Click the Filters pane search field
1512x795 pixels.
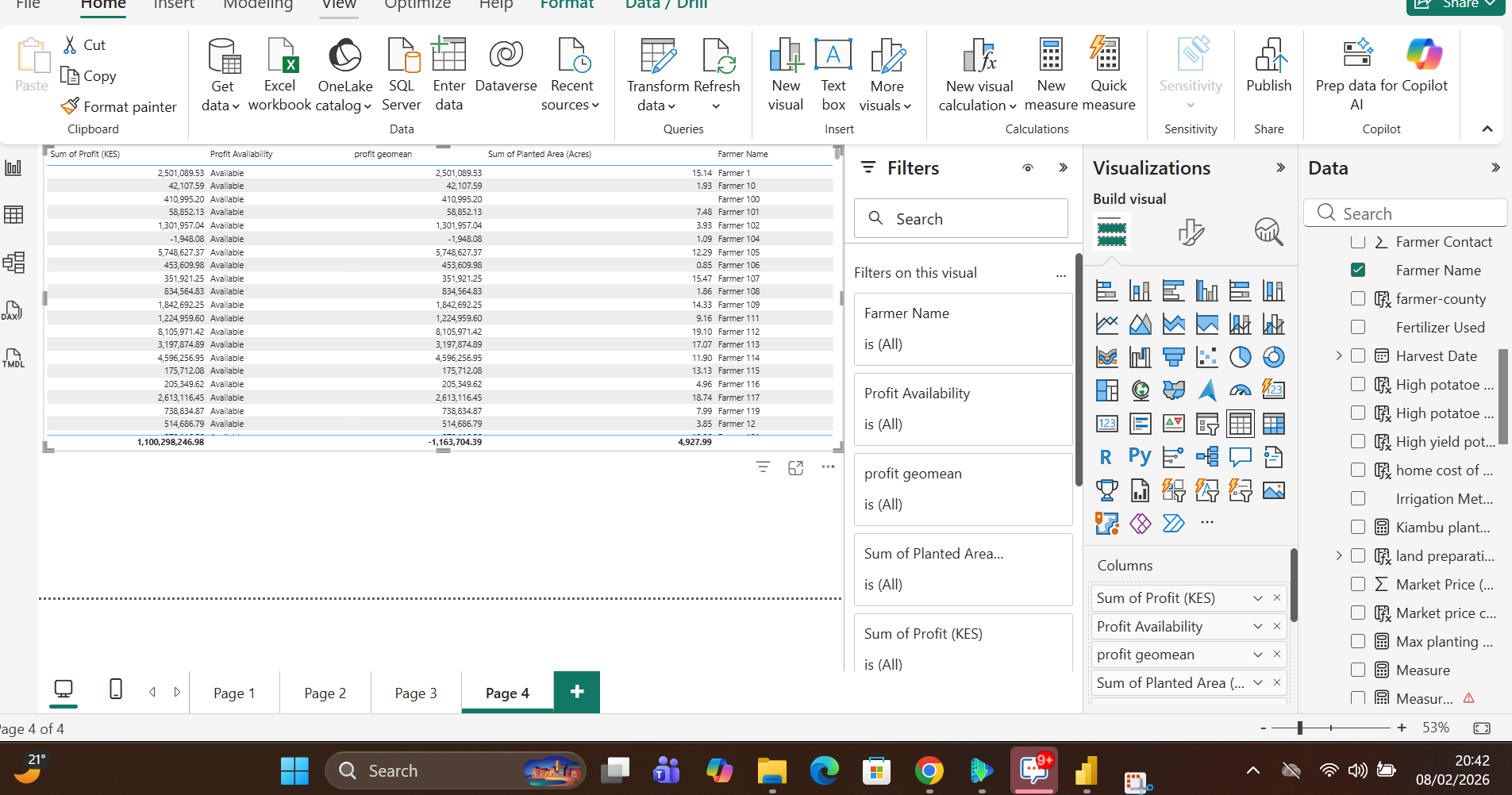pyautogui.click(x=960, y=219)
